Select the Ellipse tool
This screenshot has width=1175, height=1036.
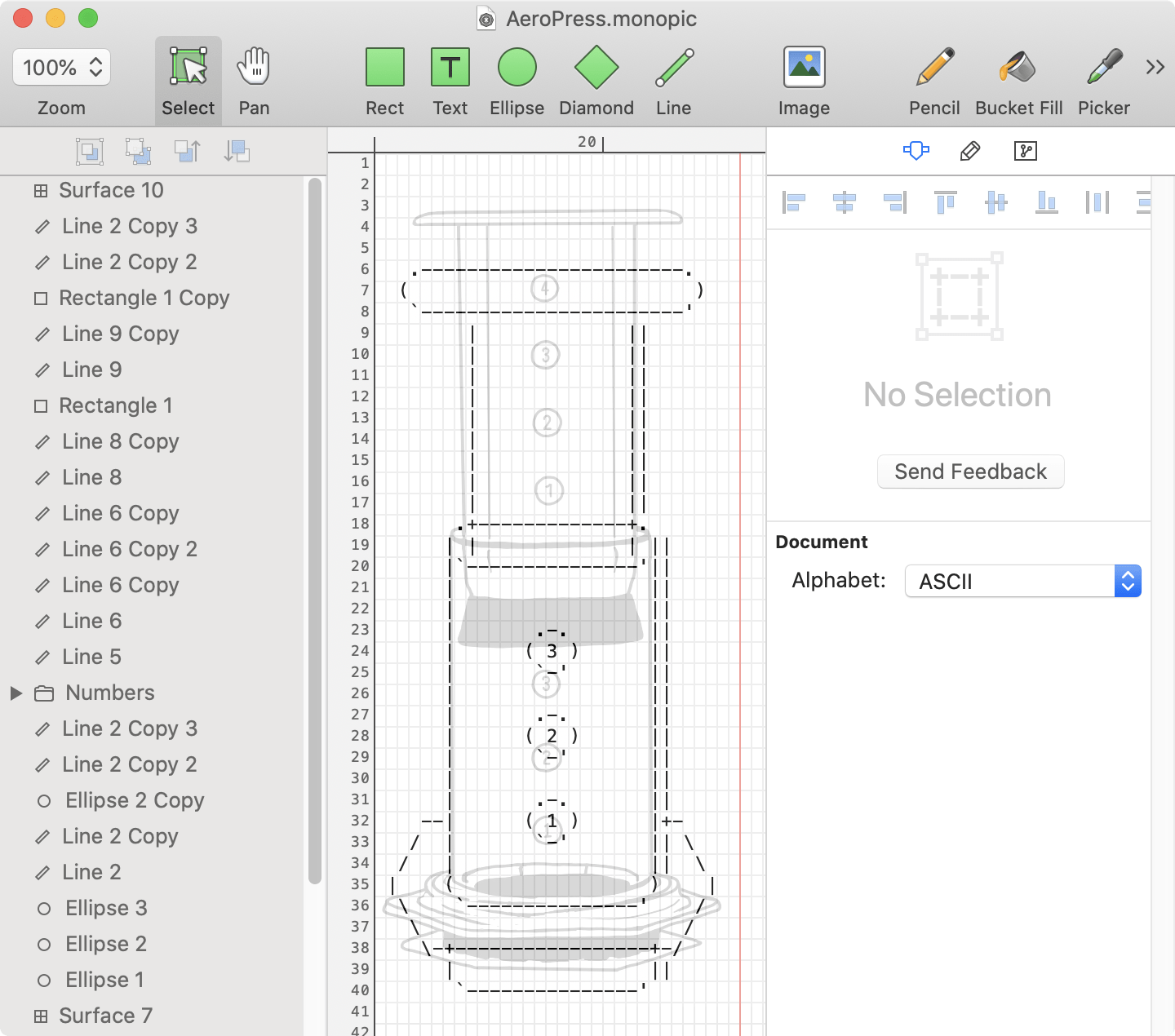click(x=517, y=81)
